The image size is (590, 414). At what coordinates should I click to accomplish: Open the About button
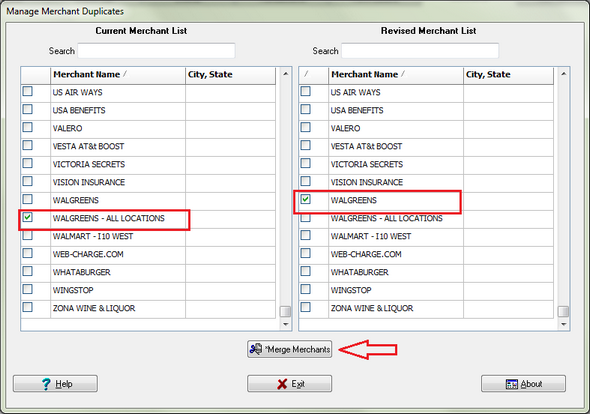click(x=523, y=384)
